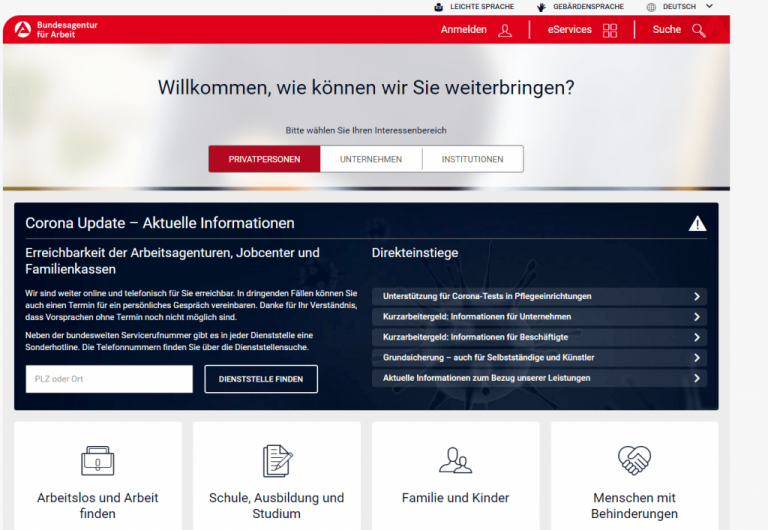Open chevron for Kurzarbeitergeld Unternehmen row
This screenshot has width=768, height=530.
click(x=697, y=317)
